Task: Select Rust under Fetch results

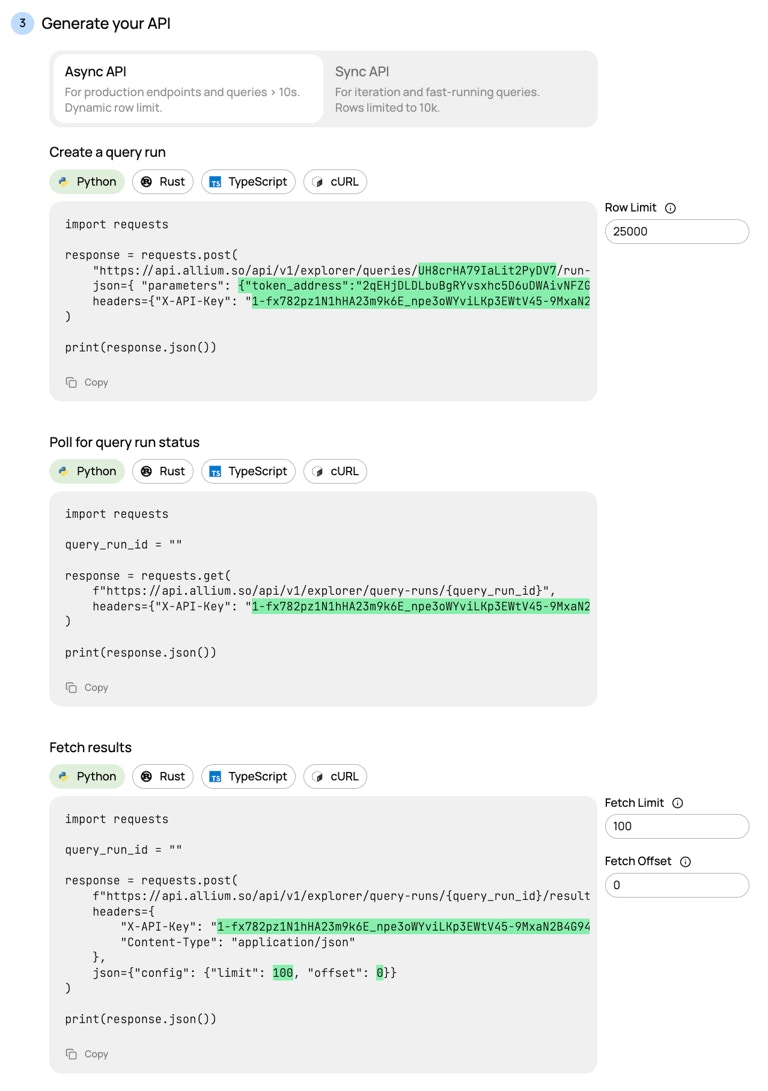Action: point(163,777)
